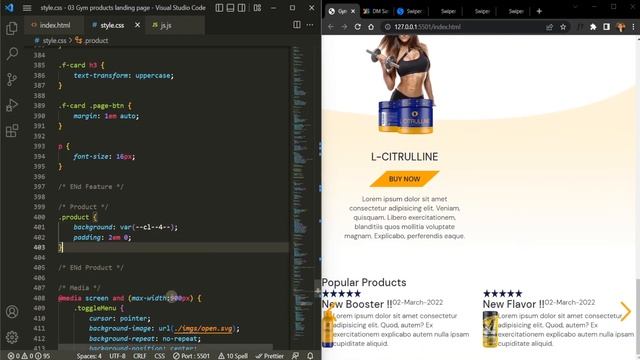This screenshot has width=640, height=360.
Task: Go to the browser home page
Action: (x=371, y=27)
